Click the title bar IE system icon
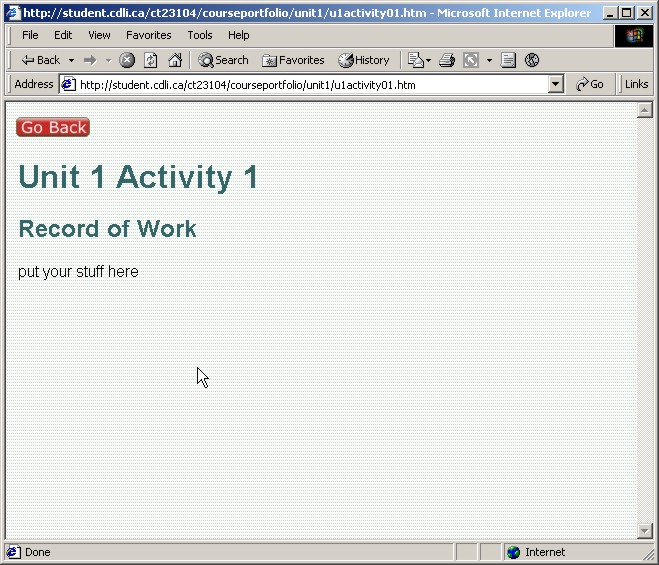This screenshot has height=565, width=659. pos(13,13)
